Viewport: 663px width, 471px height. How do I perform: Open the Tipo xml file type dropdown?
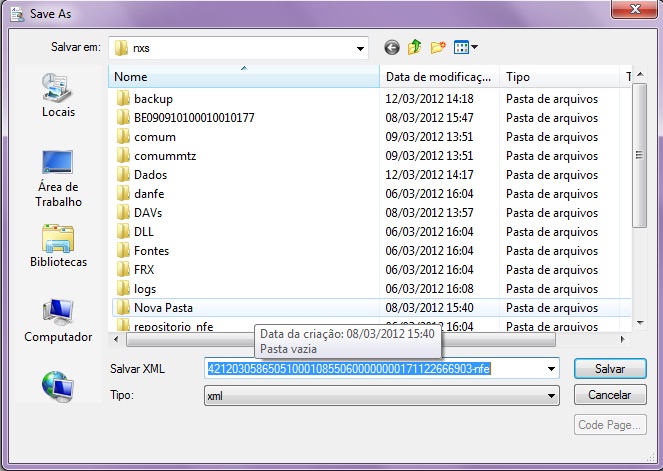click(x=382, y=396)
